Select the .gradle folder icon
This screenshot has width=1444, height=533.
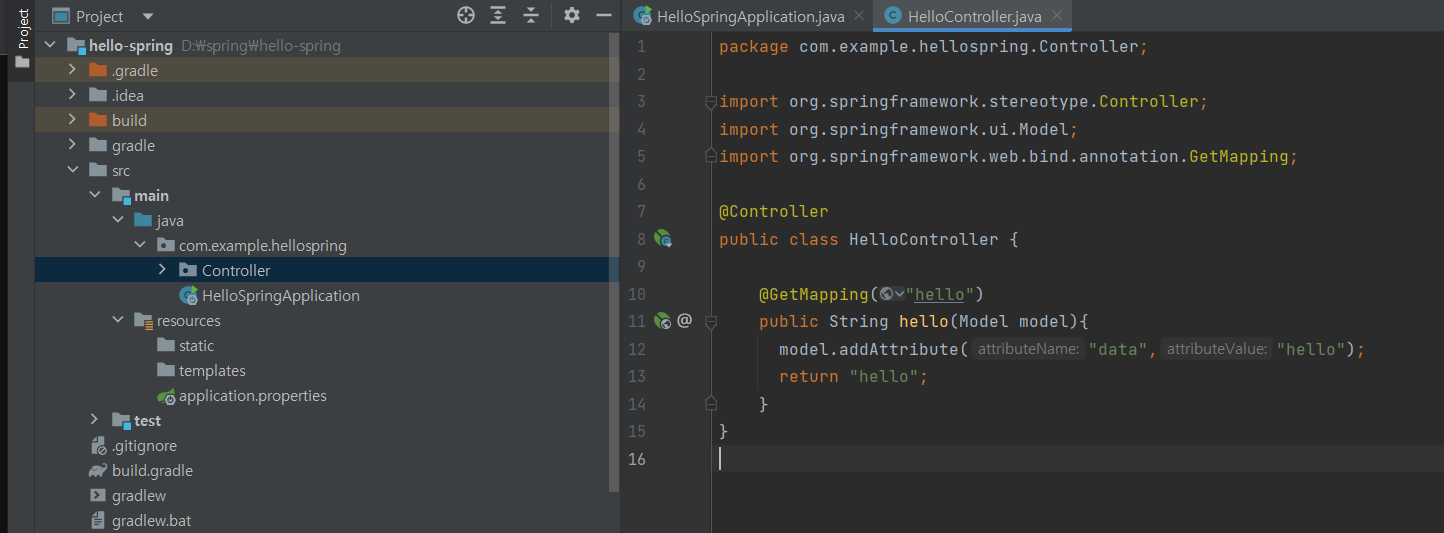tap(97, 71)
